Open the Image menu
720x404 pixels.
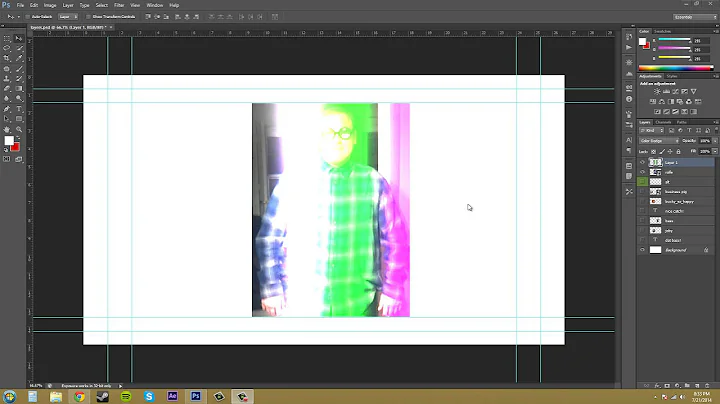[50, 5]
